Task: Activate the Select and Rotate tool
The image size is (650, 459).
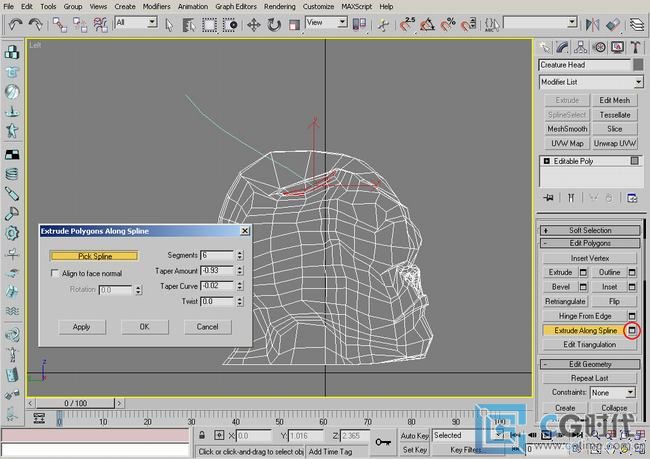Action: pos(274,25)
